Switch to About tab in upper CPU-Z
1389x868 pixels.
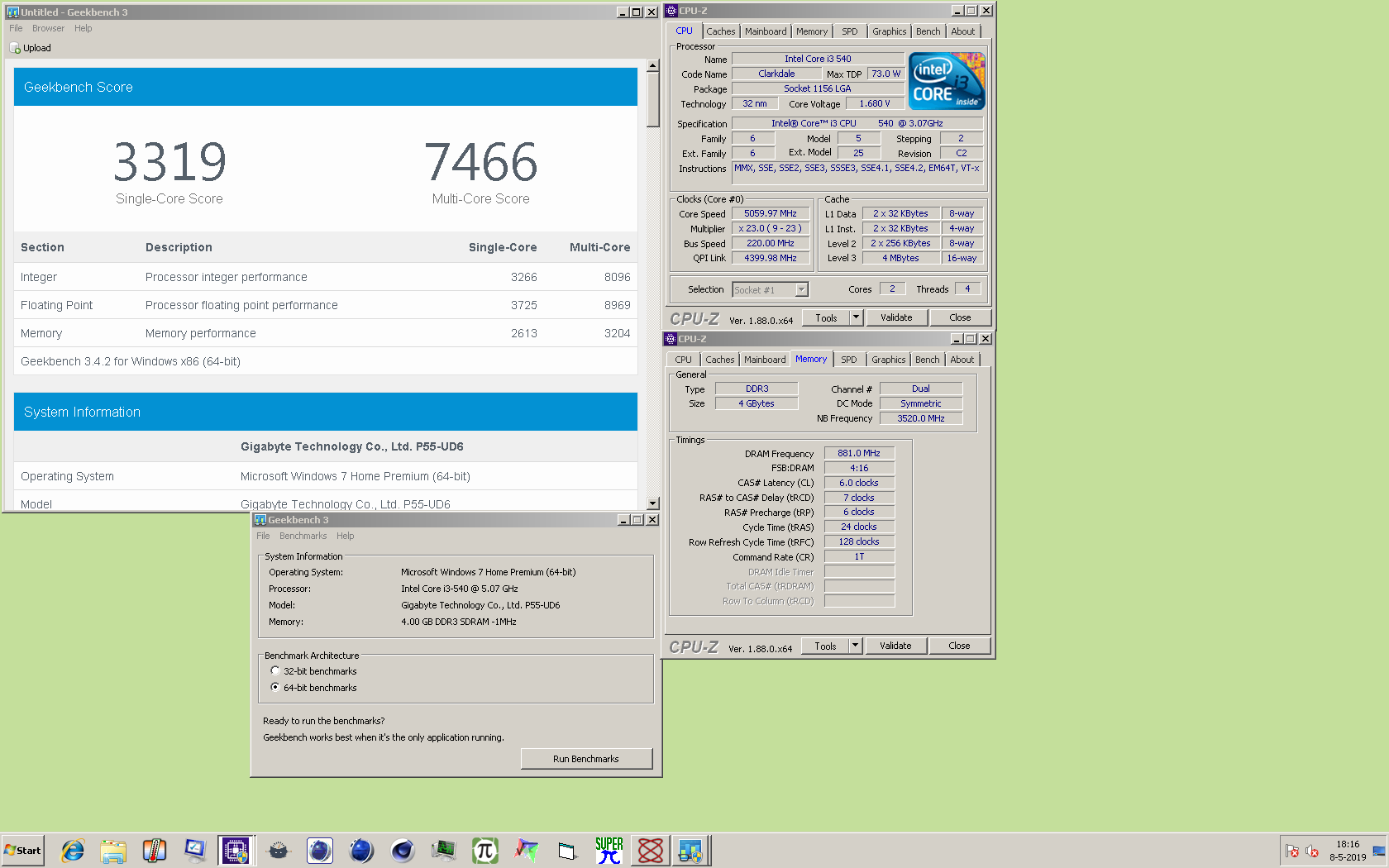pyautogui.click(x=962, y=31)
